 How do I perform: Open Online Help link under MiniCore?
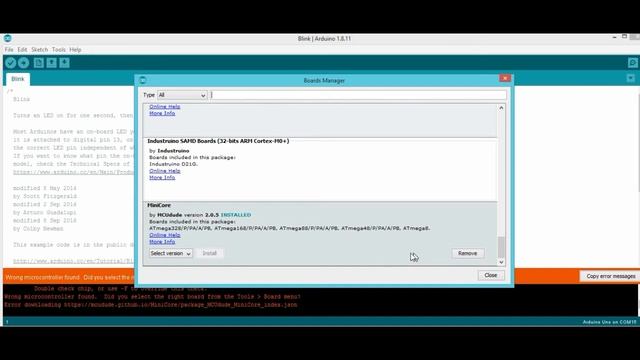164,235
